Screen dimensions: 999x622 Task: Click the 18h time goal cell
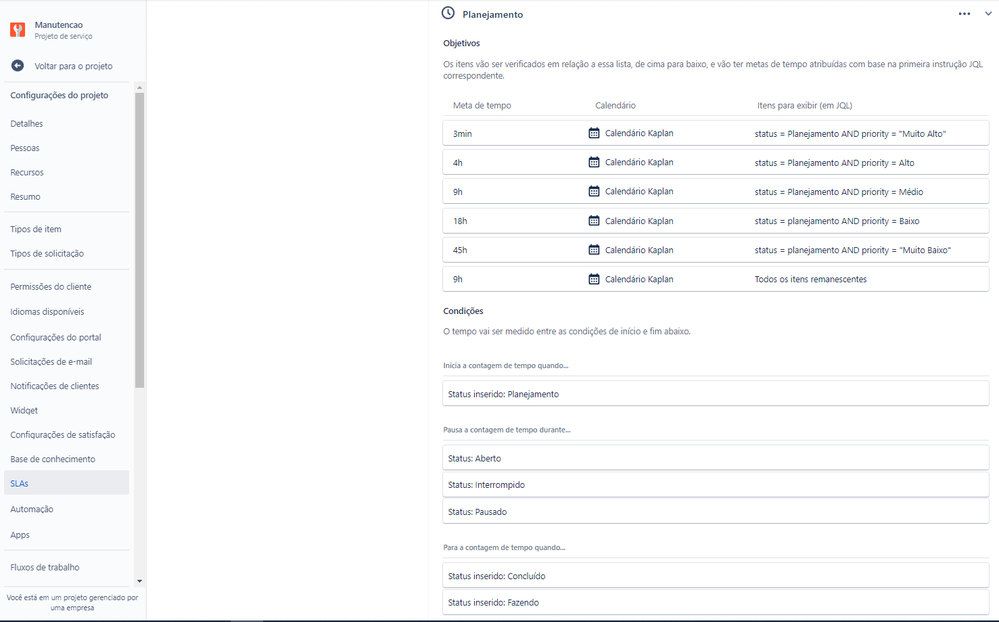[x=460, y=221]
